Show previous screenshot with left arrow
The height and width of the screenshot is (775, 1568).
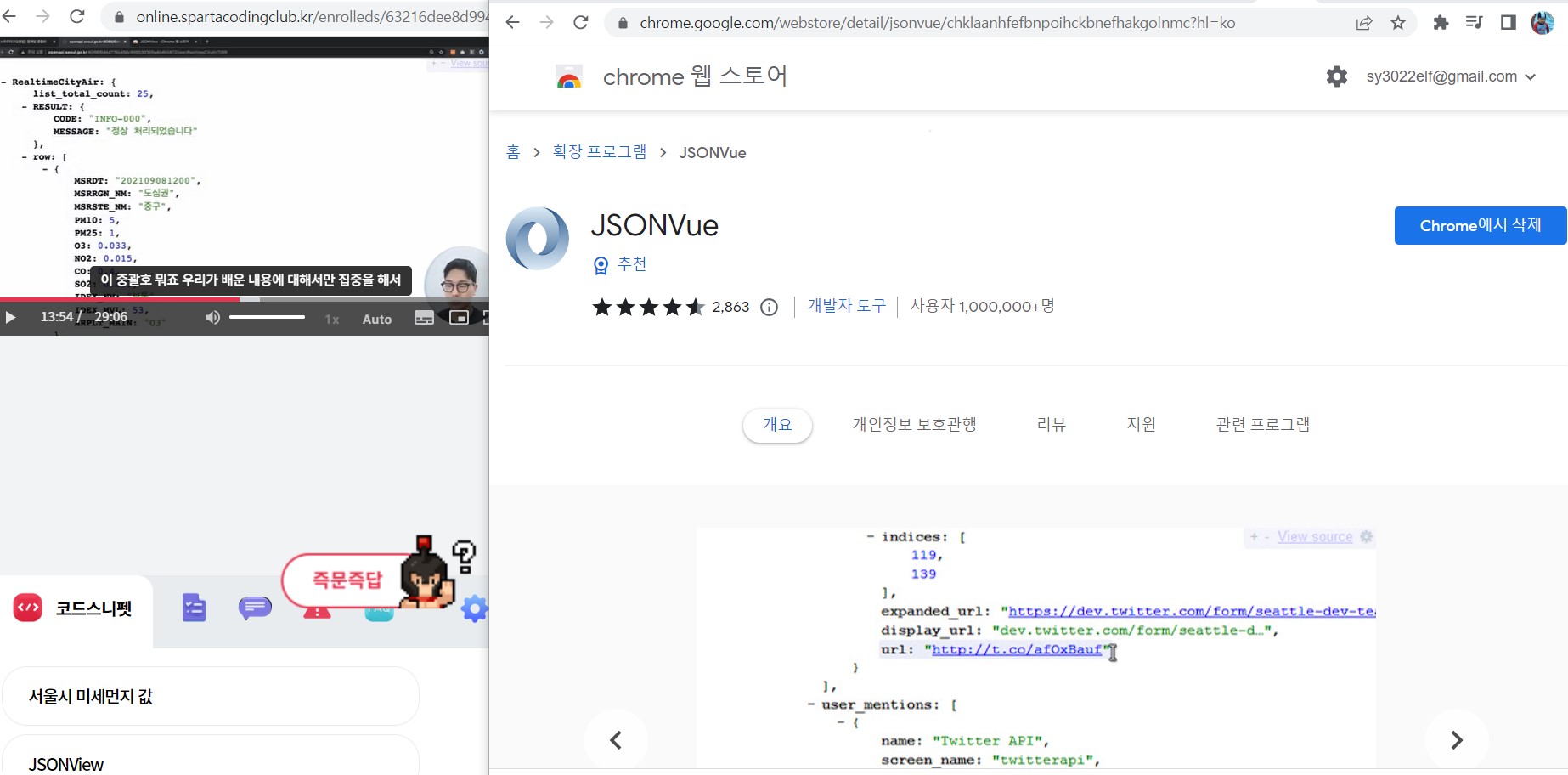(616, 740)
